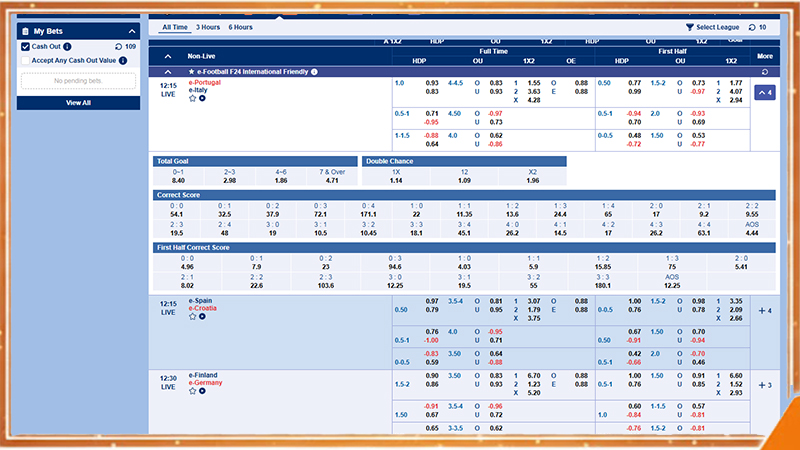Viewport: 800px width, 450px height.
Task: Expand more markets for e-Spain vs e-Croatia
Action: point(764,310)
